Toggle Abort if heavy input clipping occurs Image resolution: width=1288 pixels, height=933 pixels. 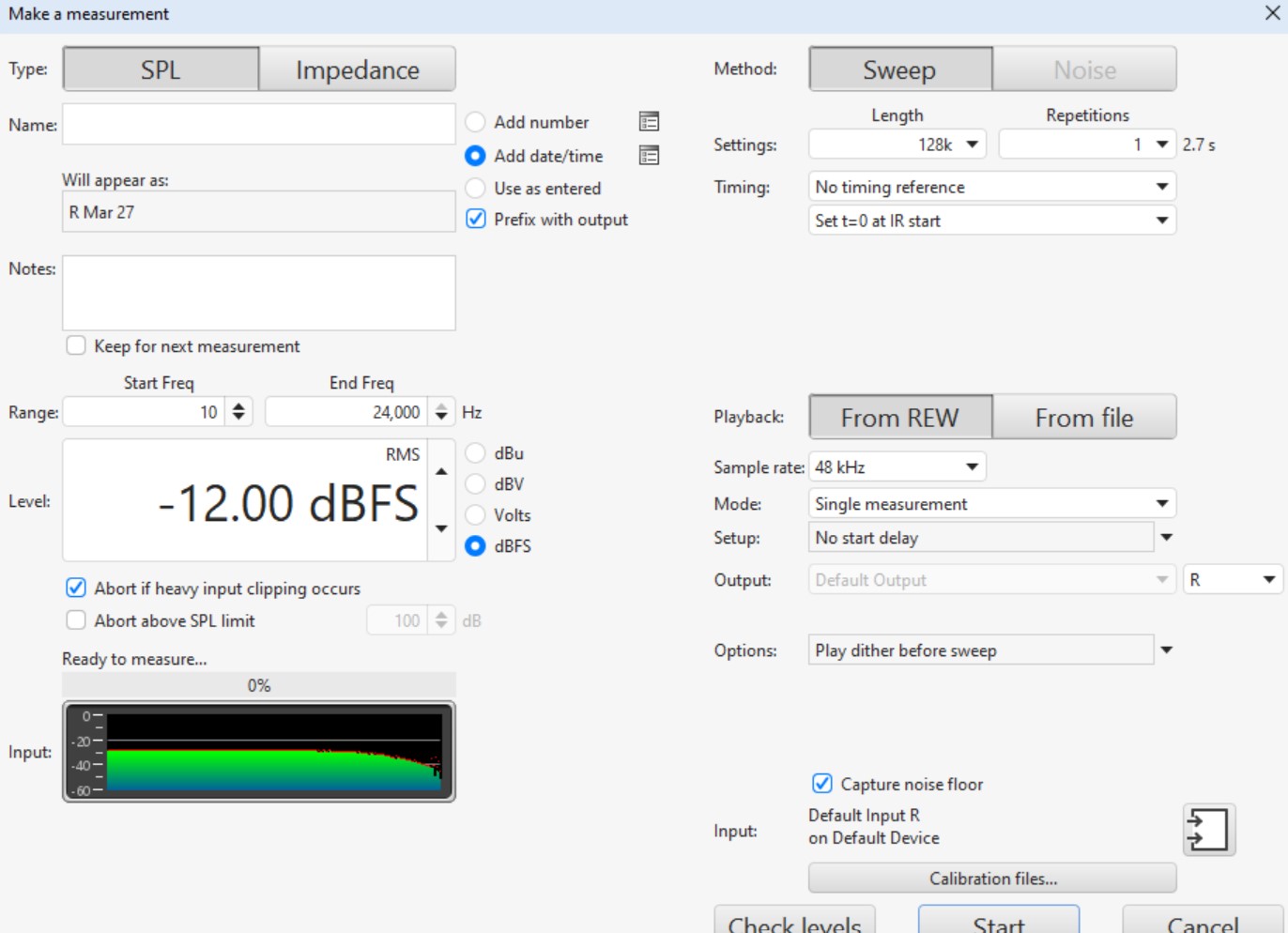(76, 589)
